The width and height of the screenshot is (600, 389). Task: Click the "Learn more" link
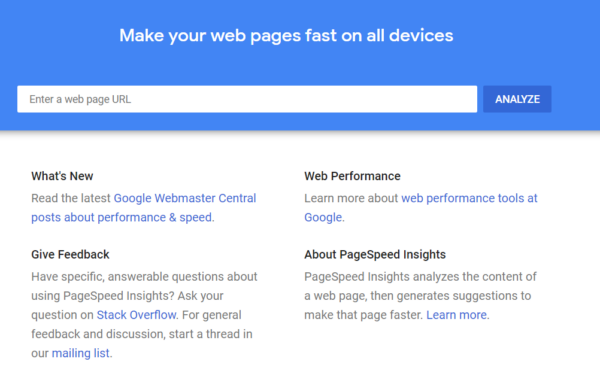coord(457,315)
